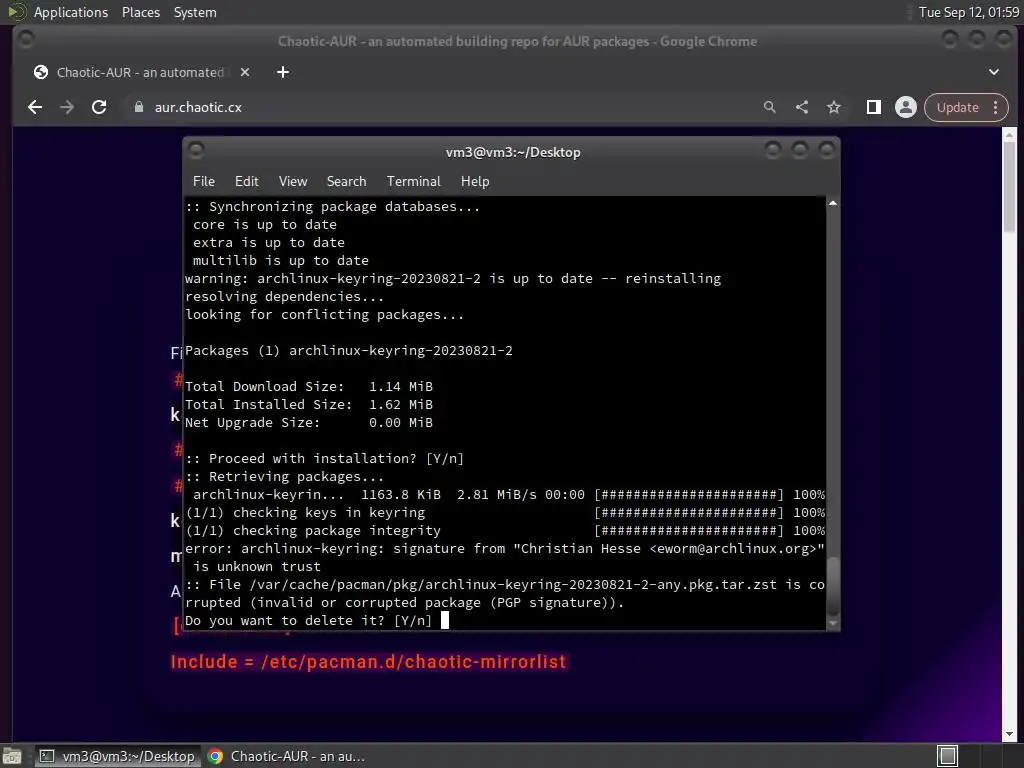
Task: Click the "Synchronizing package databases" line
Action: 332,206
